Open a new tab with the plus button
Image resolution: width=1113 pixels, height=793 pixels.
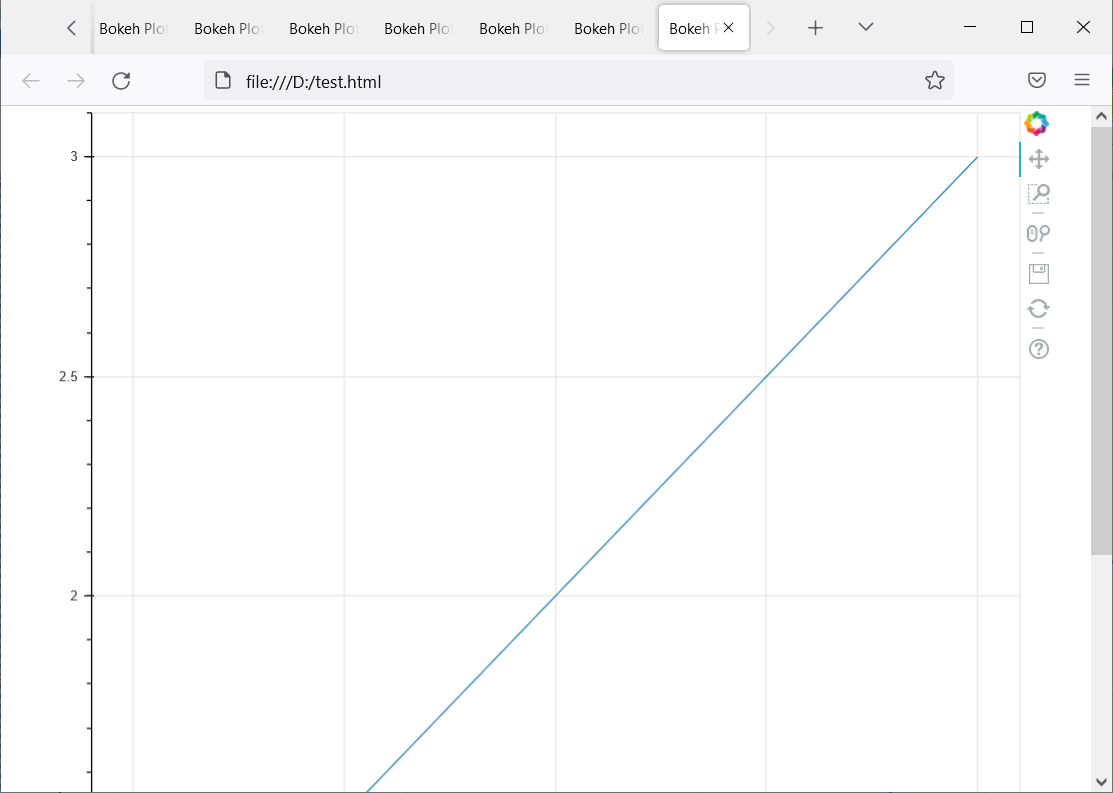(x=815, y=27)
